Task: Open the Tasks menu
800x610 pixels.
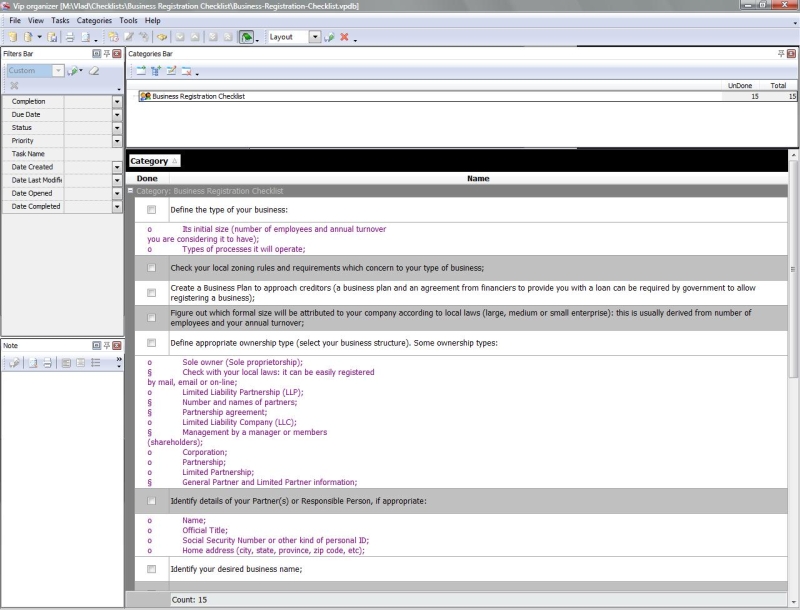Action: click(x=60, y=20)
